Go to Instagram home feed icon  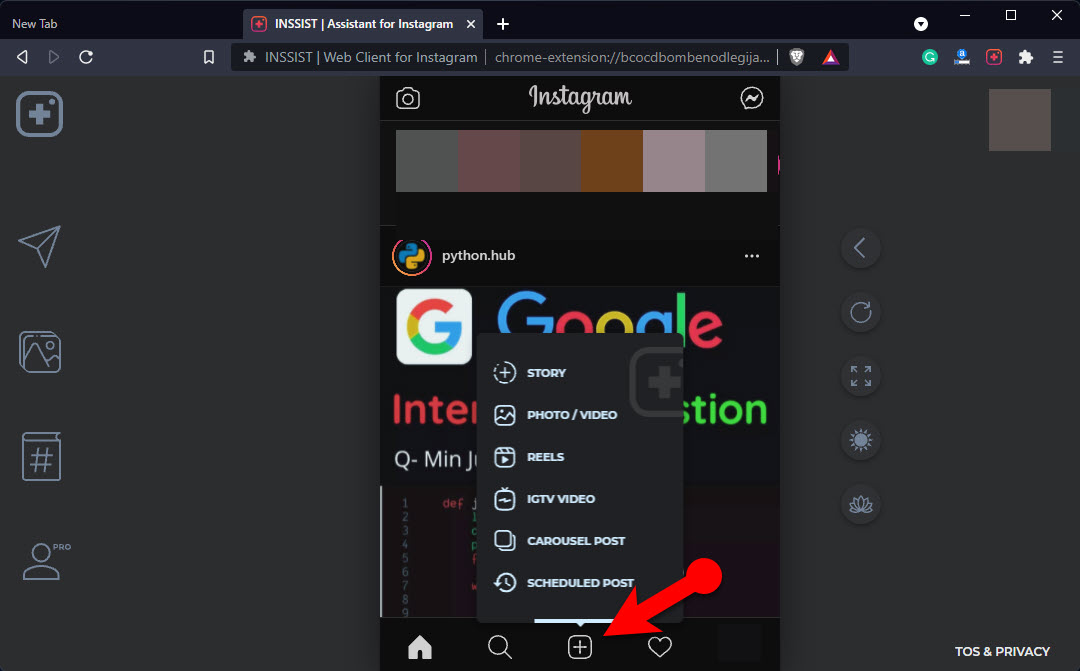tap(419, 647)
